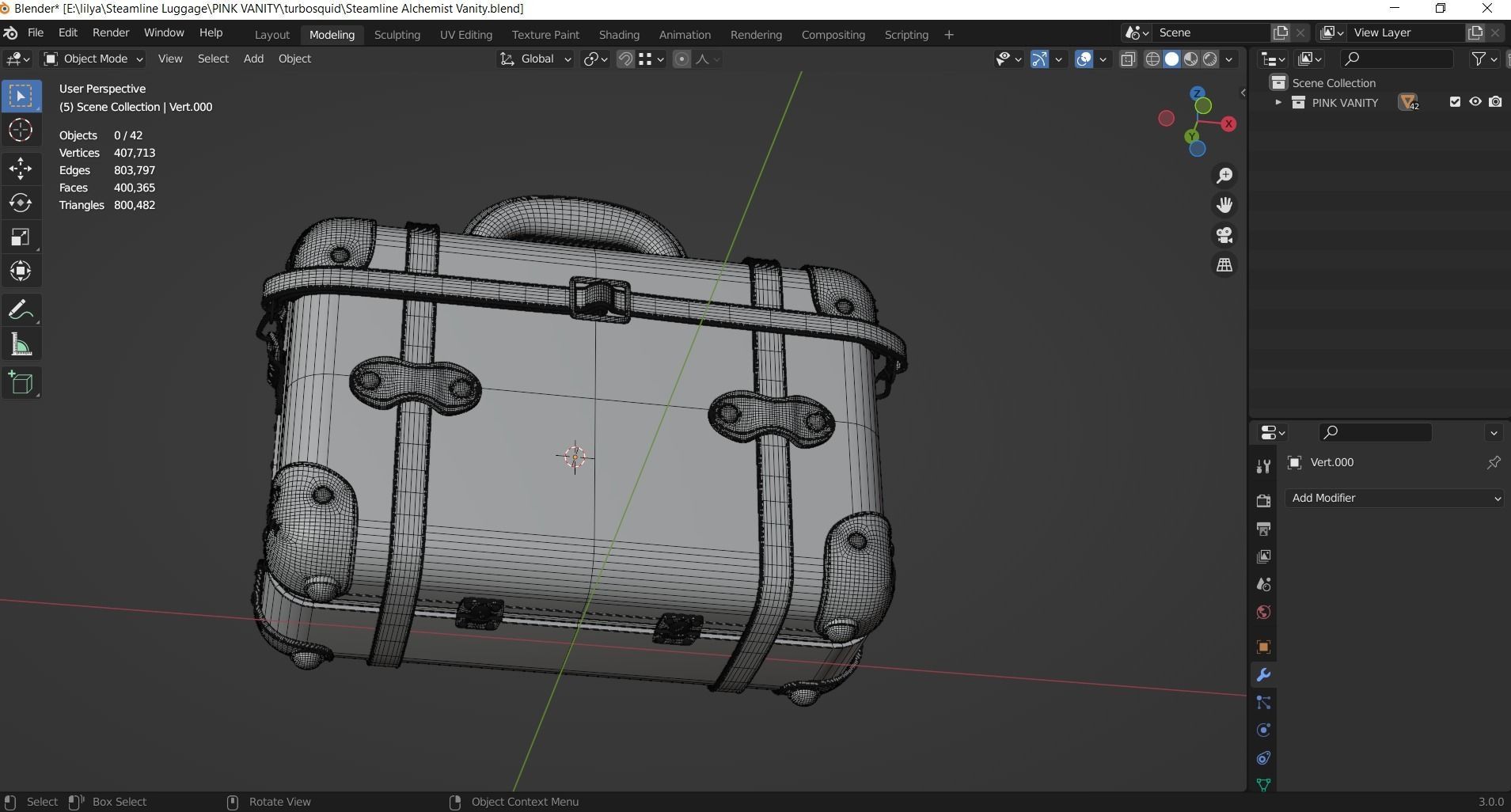Toggle viewport overlays
1511x812 pixels.
point(1084,59)
